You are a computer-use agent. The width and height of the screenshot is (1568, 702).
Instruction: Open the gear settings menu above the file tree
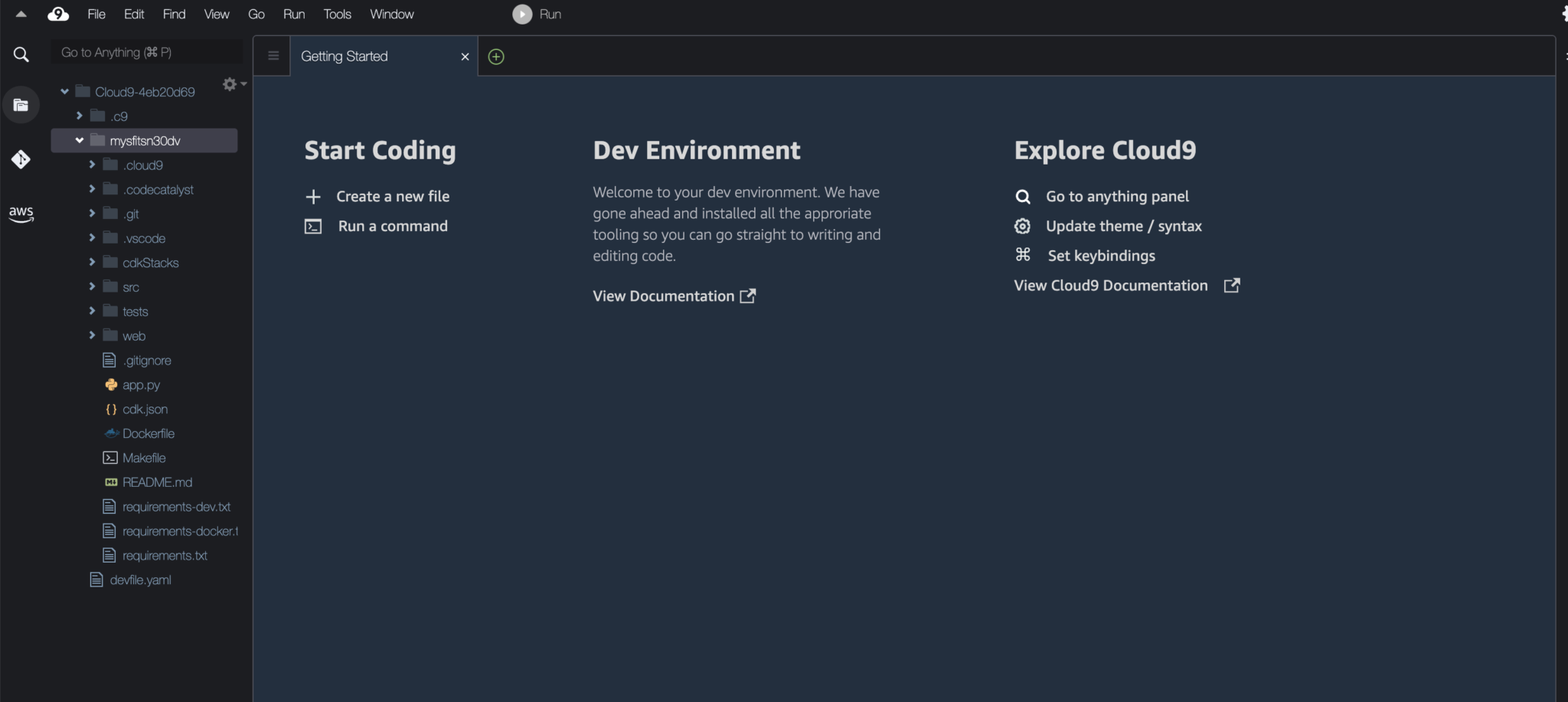point(228,84)
